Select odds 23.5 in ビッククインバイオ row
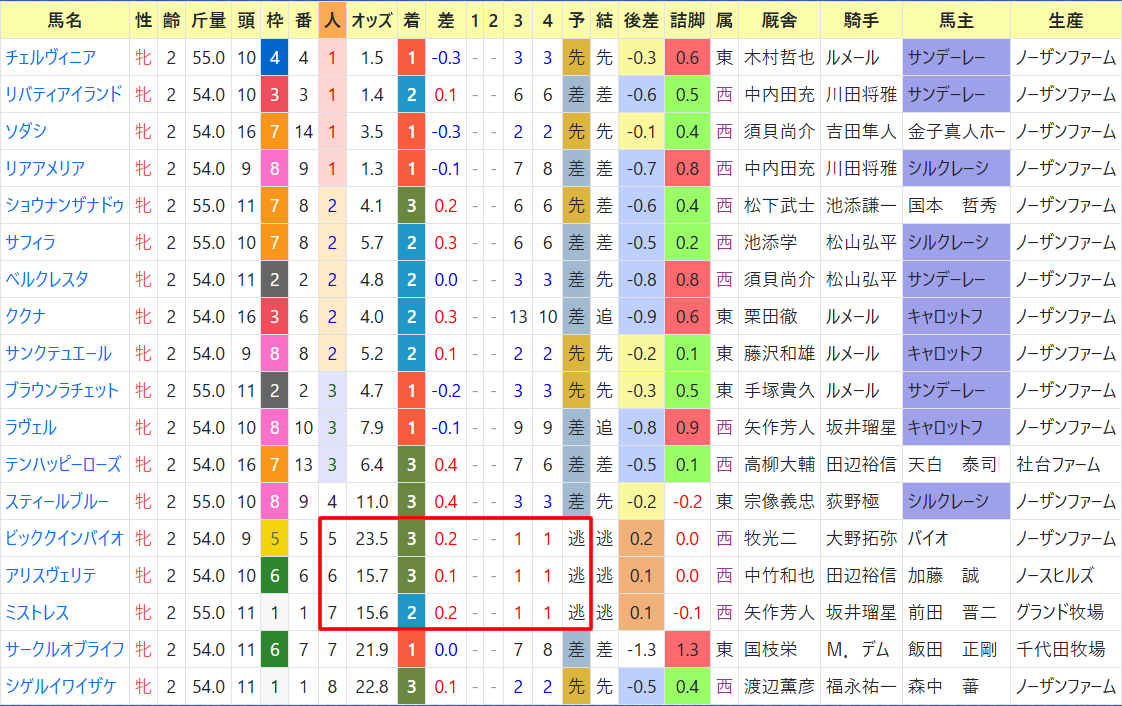 tap(372, 539)
